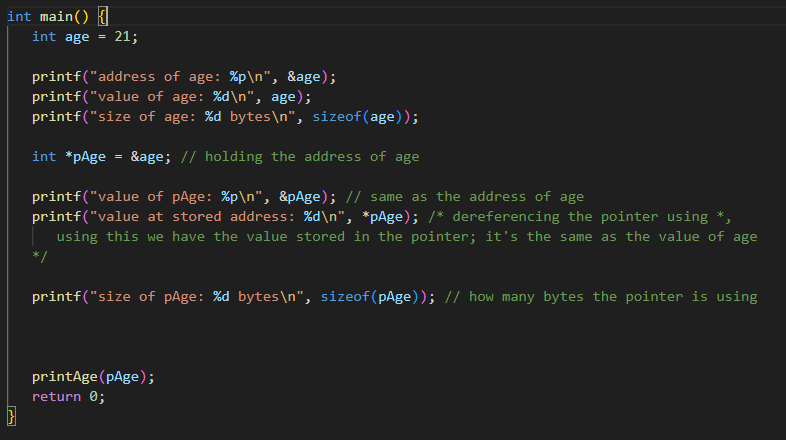Screen dimensions: 786x440
Task: Click the sizeof(pAge) call
Action: [x=369, y=297]
